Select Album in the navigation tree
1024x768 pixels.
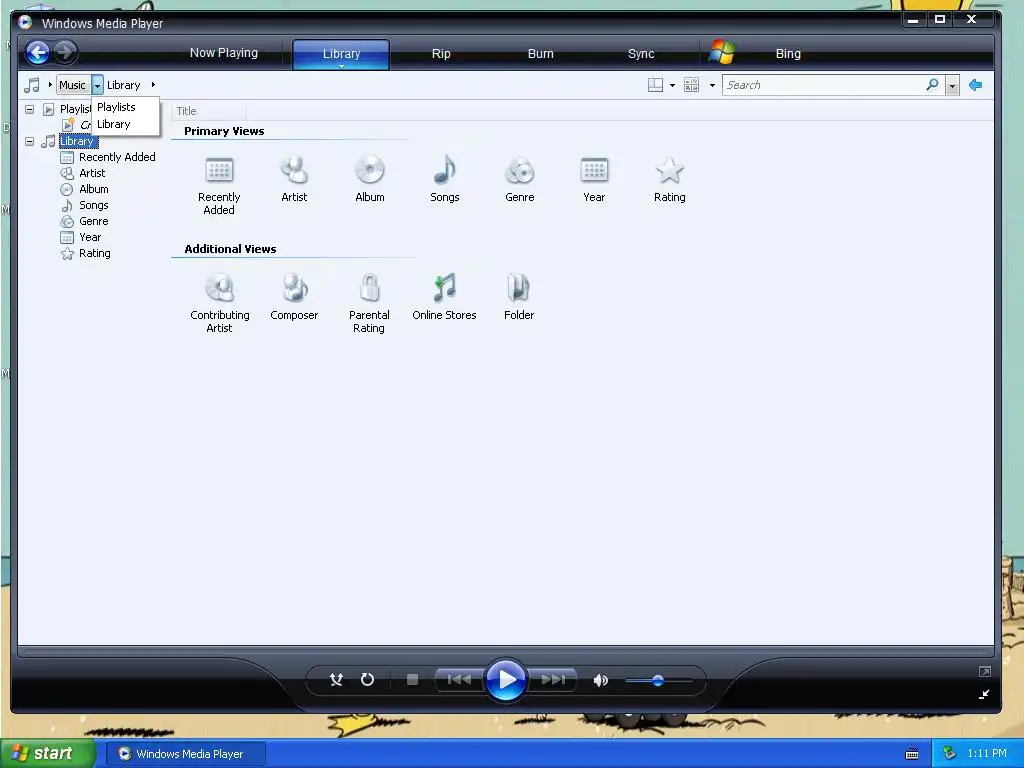click(94, 189)
